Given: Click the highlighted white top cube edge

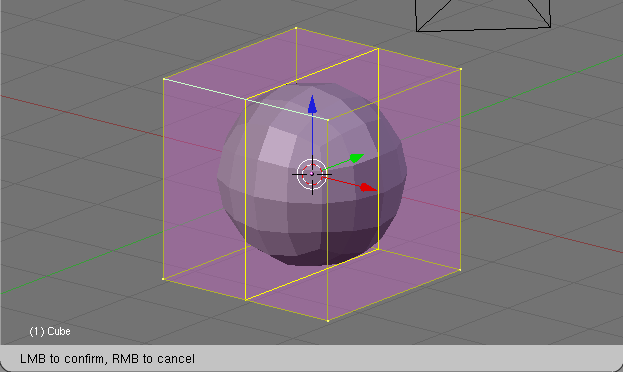Looking at the screenshot, I should 246,99.
